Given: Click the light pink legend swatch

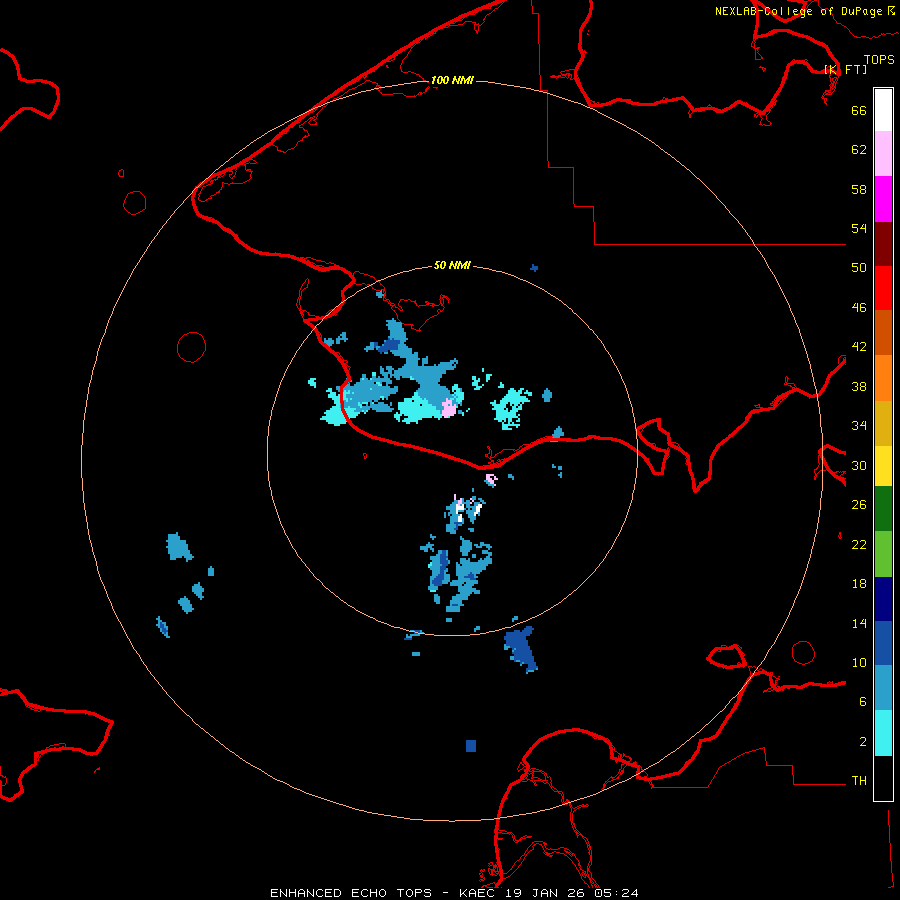Looking at the screenshot, I should pos(883,154).
